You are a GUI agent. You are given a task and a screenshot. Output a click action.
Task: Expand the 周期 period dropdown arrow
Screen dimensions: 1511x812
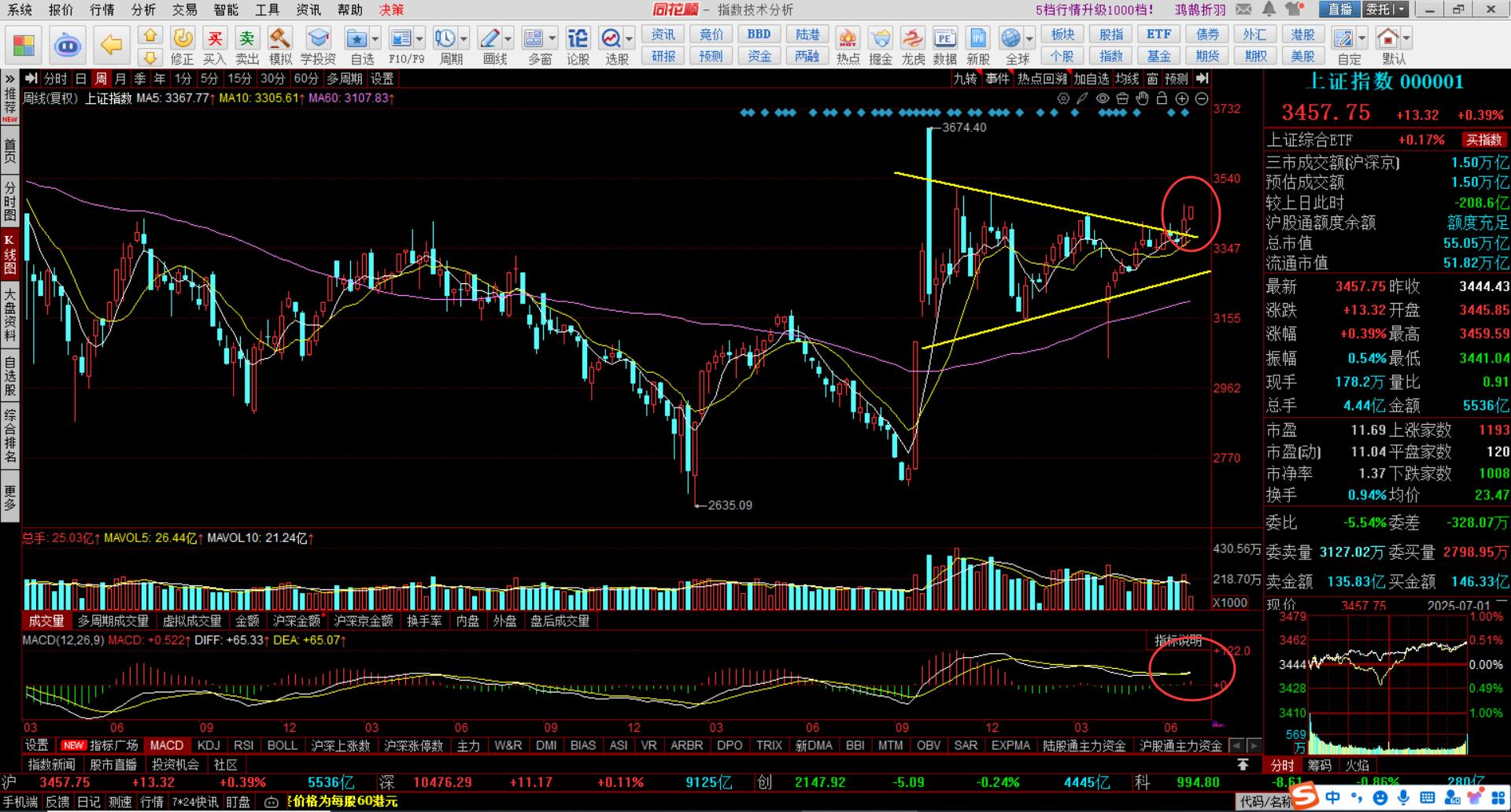pyautogui.click(x=464, y=39)
